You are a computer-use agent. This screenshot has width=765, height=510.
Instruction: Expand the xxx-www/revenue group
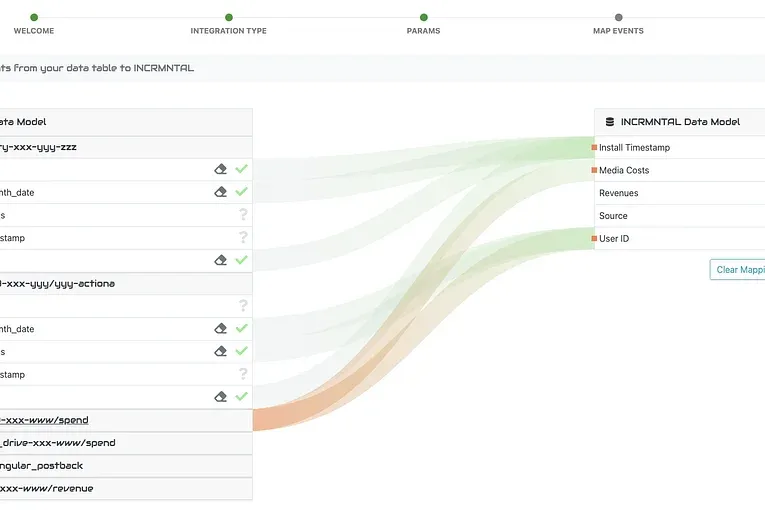[126, 489]
